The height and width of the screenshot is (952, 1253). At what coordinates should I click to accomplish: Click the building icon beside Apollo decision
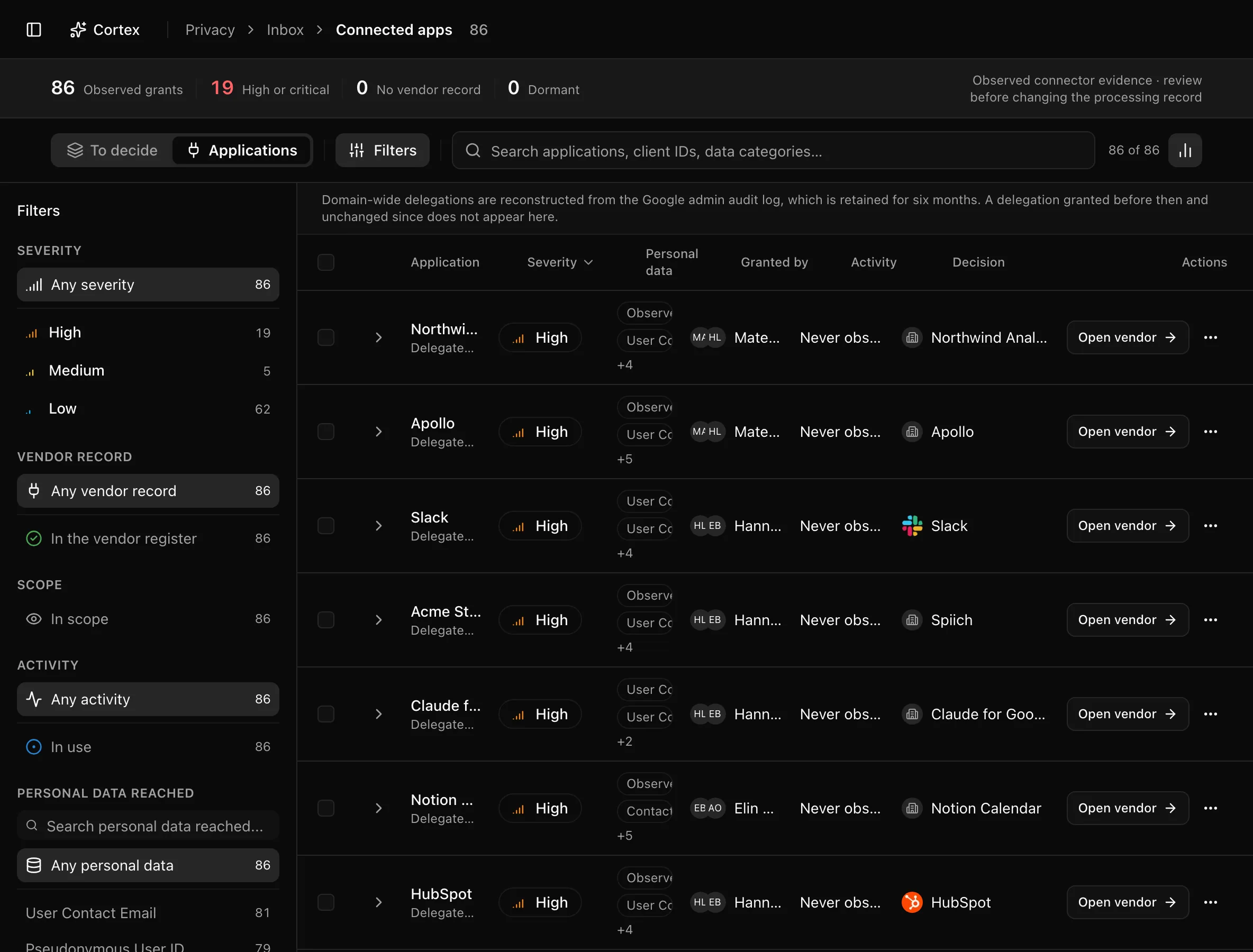[x=912, y=432]
